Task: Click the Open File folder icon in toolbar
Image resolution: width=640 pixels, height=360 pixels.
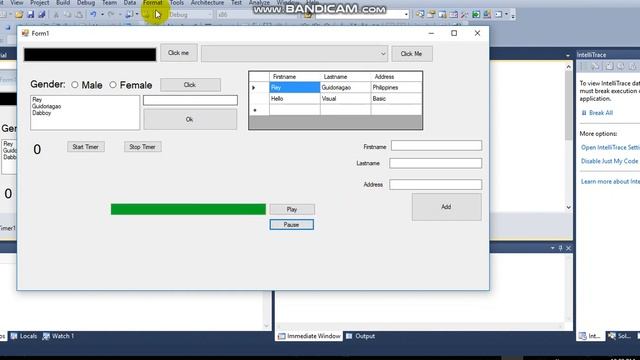Action: [x=19, y=15]
